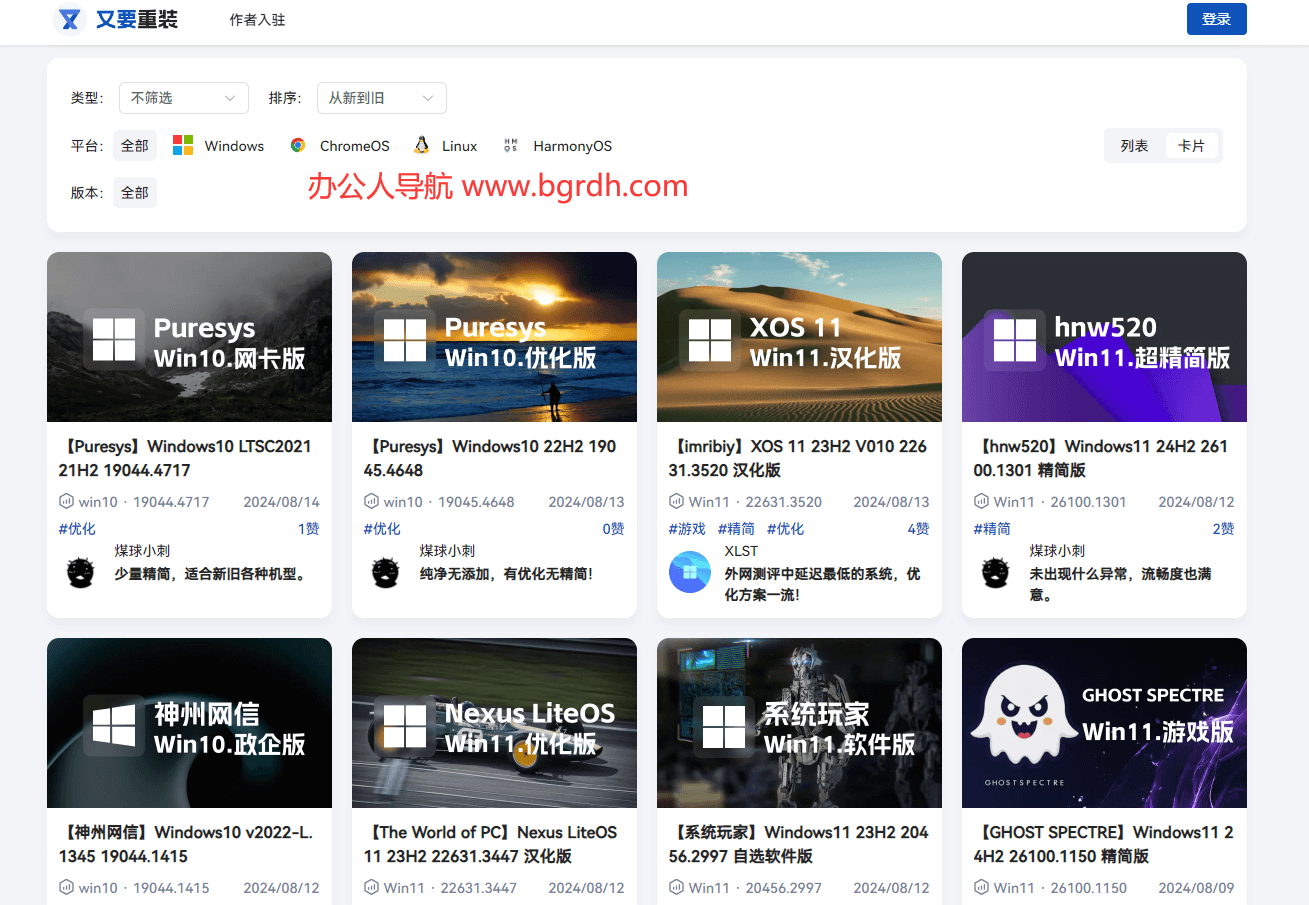Click author name XLST
1309x905 pixels.
[x=742, y=551]
